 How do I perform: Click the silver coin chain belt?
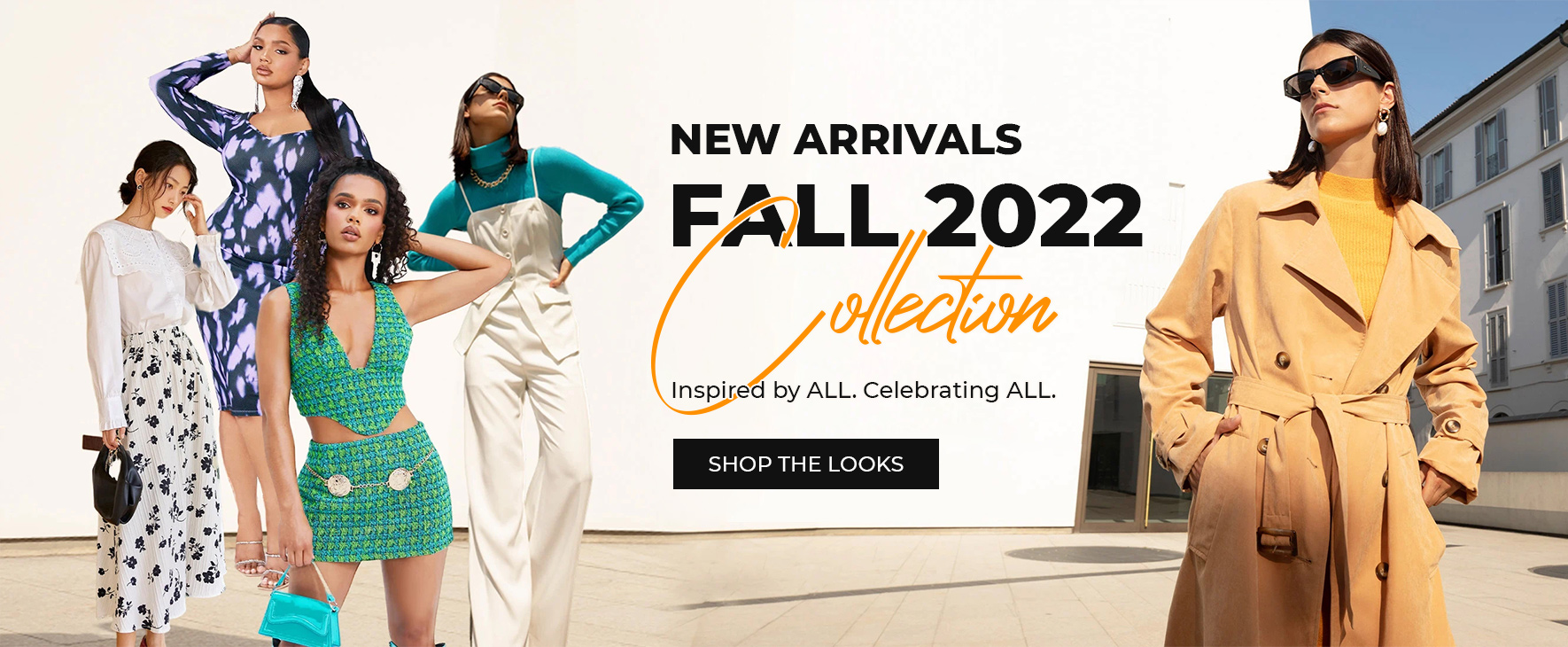(x=369, y=479)
